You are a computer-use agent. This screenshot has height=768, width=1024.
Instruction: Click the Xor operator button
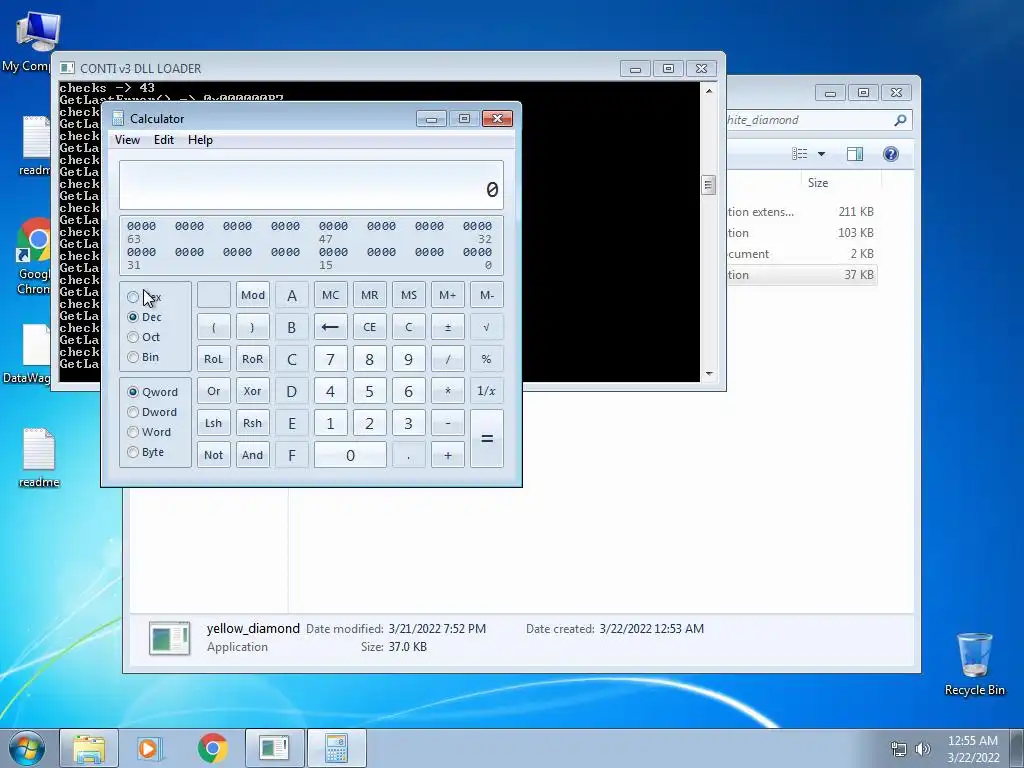pos(253,391)
